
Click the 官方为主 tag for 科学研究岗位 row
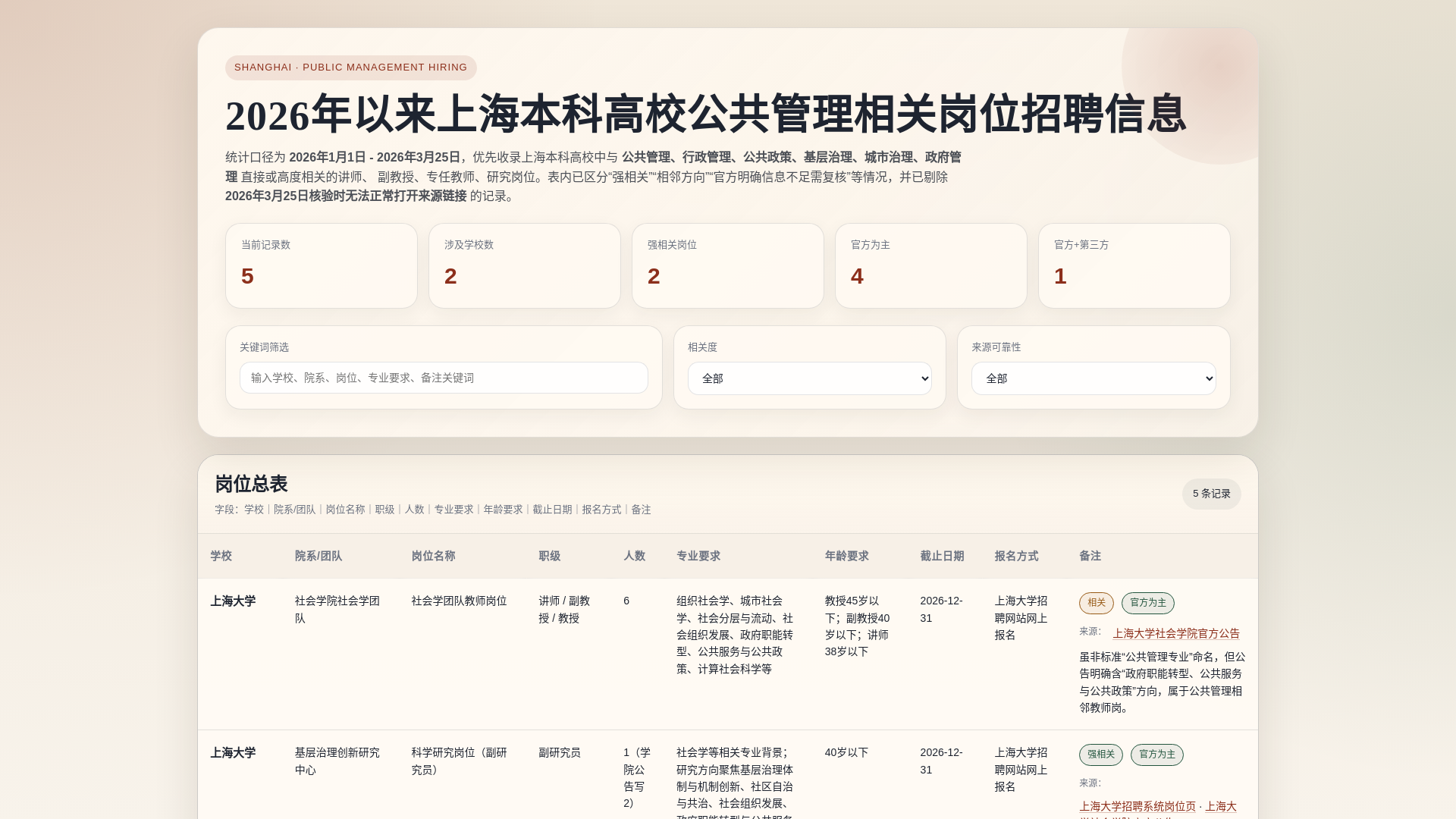(1157, 755)
